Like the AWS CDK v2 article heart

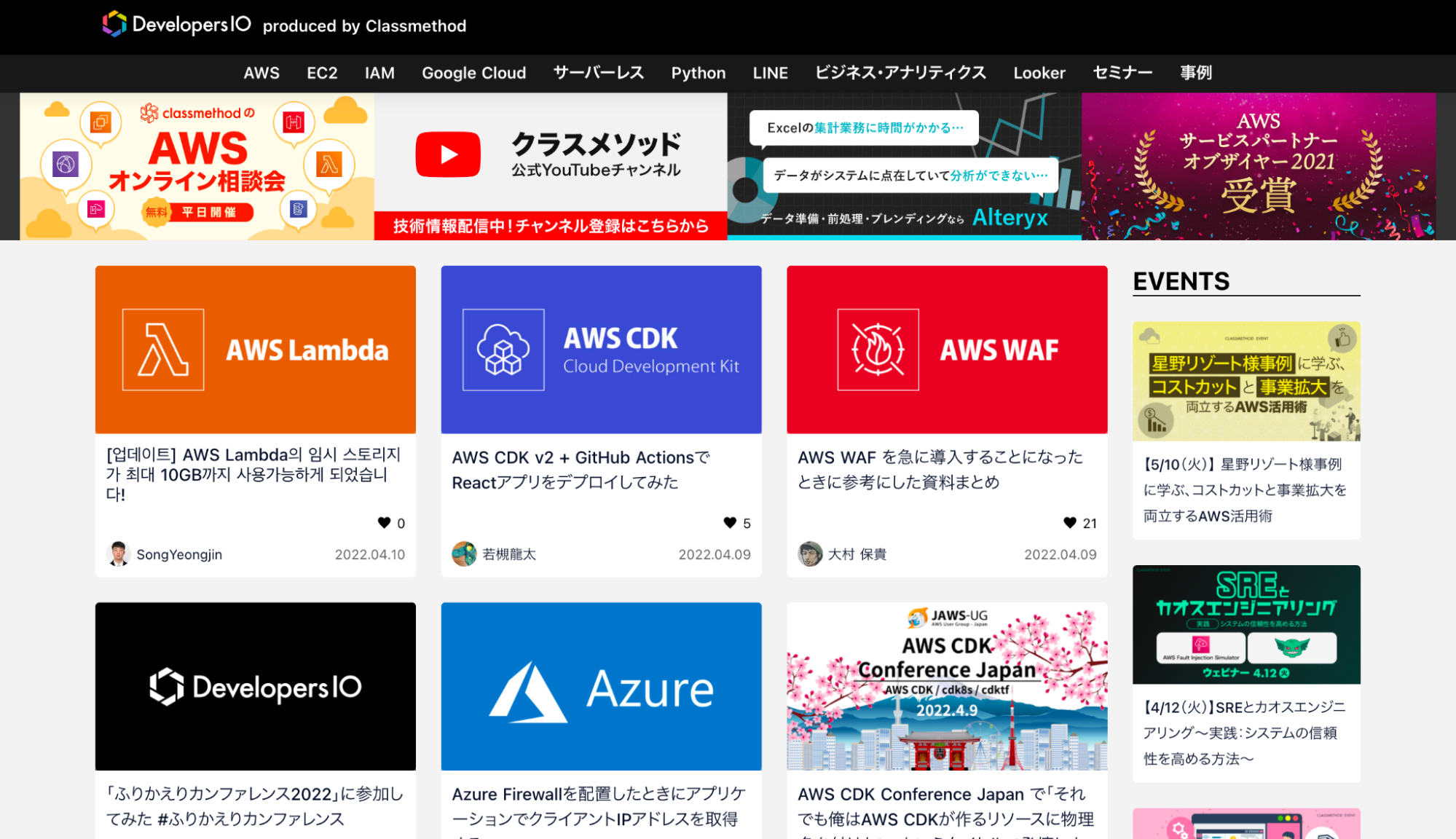pos(730,522)
